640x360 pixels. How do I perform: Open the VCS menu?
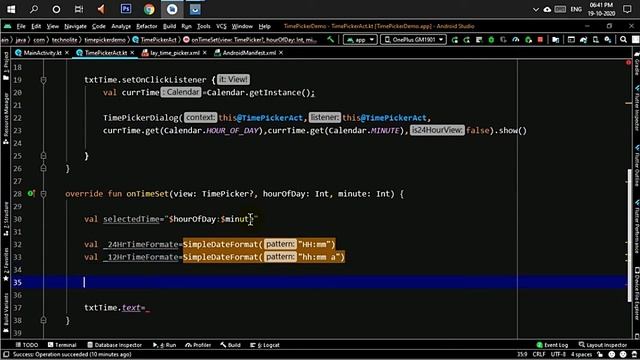221,26
